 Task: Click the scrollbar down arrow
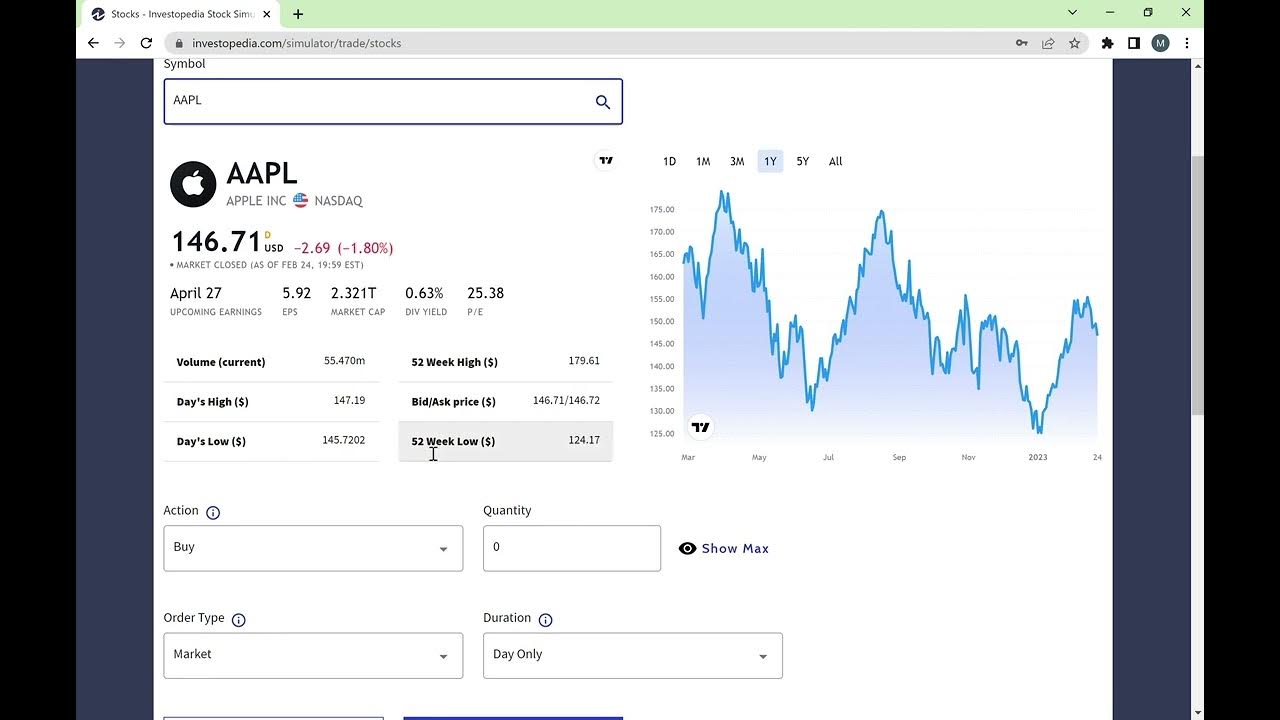[1197, 713]
